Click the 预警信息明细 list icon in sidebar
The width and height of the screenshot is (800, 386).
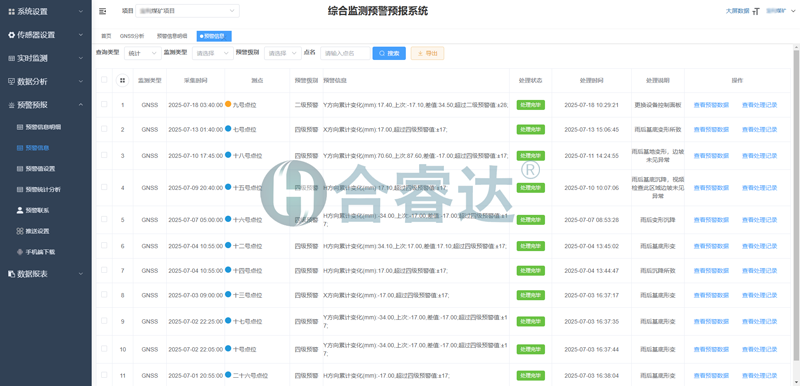click(x=20, y=127)
